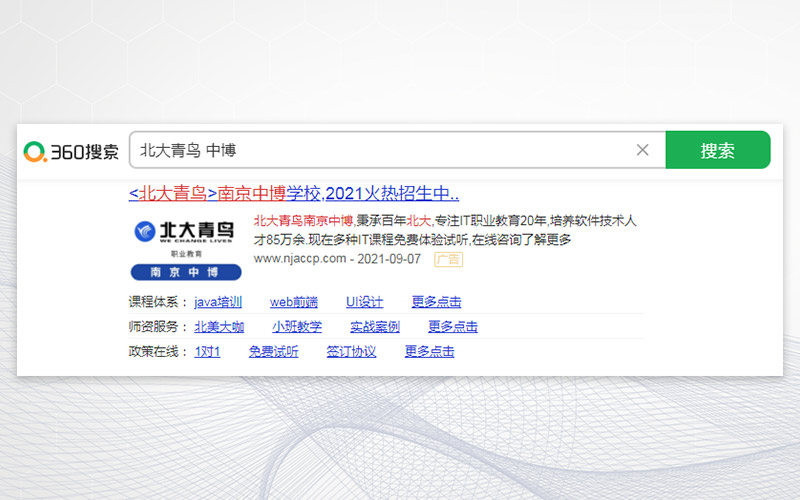Open the java培训 link
Image resolution: width=800 pixels, height=500 pixels.
pos(218,302)
